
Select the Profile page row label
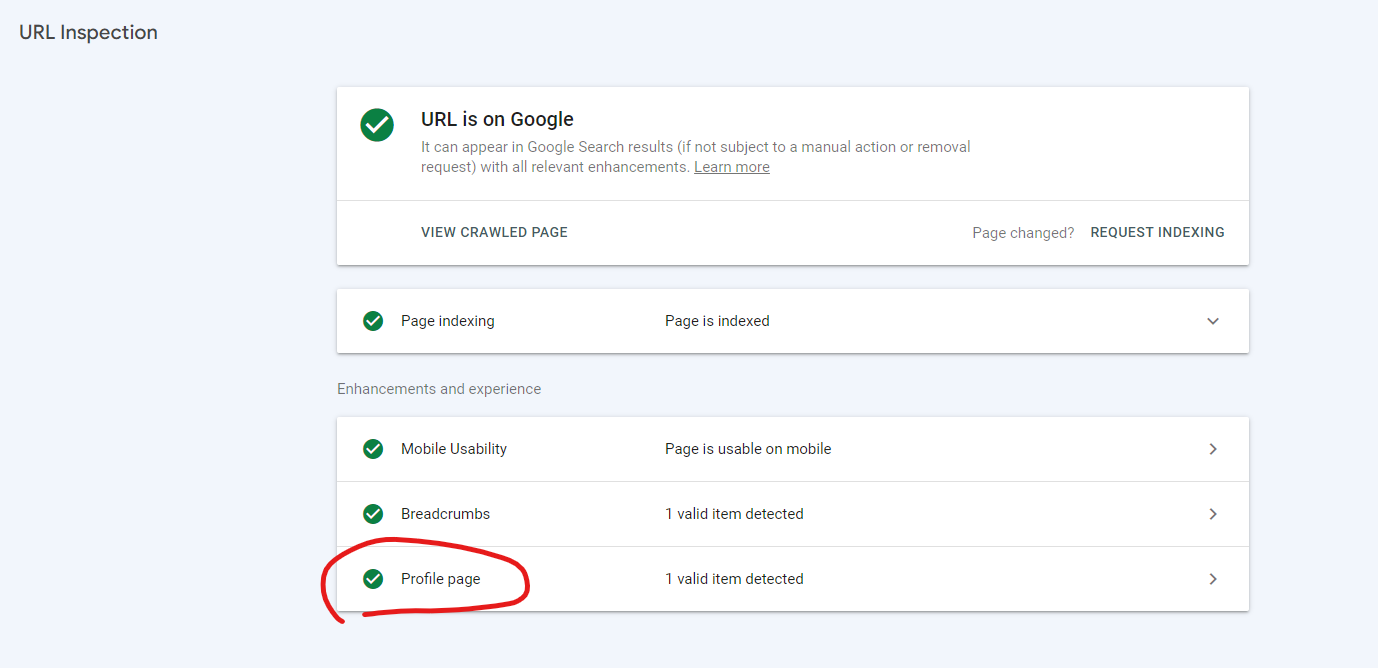tap(440, 579)
